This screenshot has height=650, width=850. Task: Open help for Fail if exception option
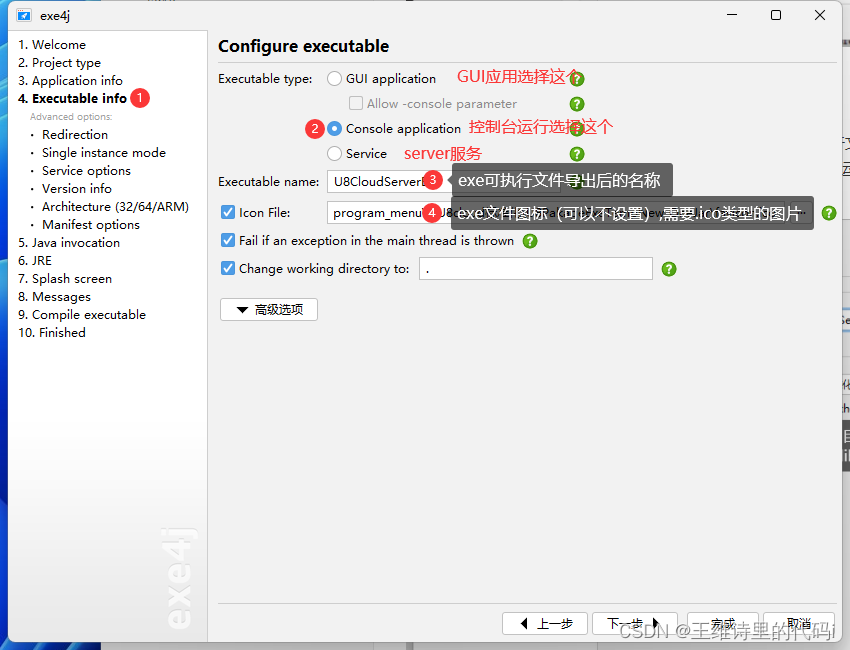[530, 241]
